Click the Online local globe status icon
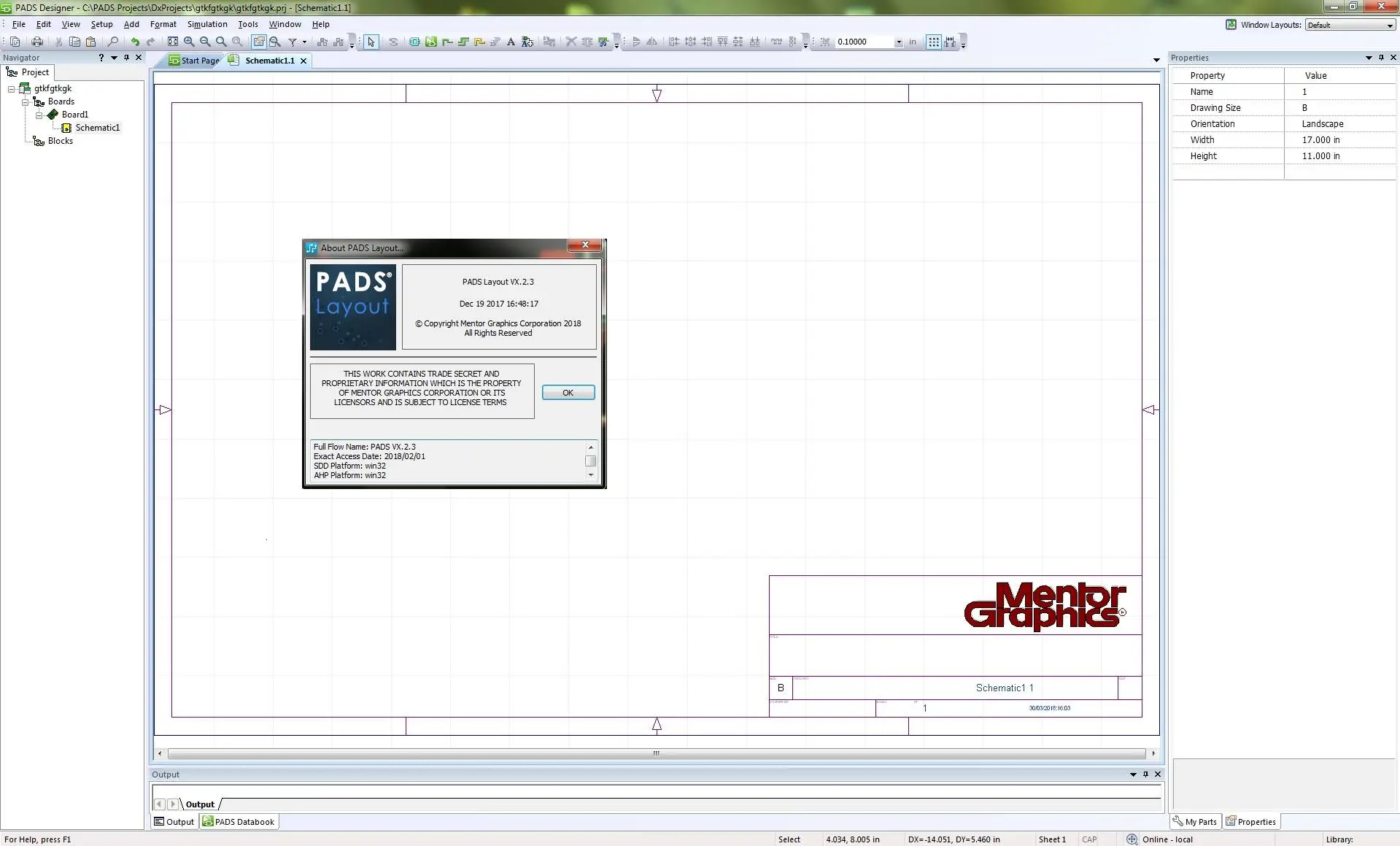 pos(1132,839)
